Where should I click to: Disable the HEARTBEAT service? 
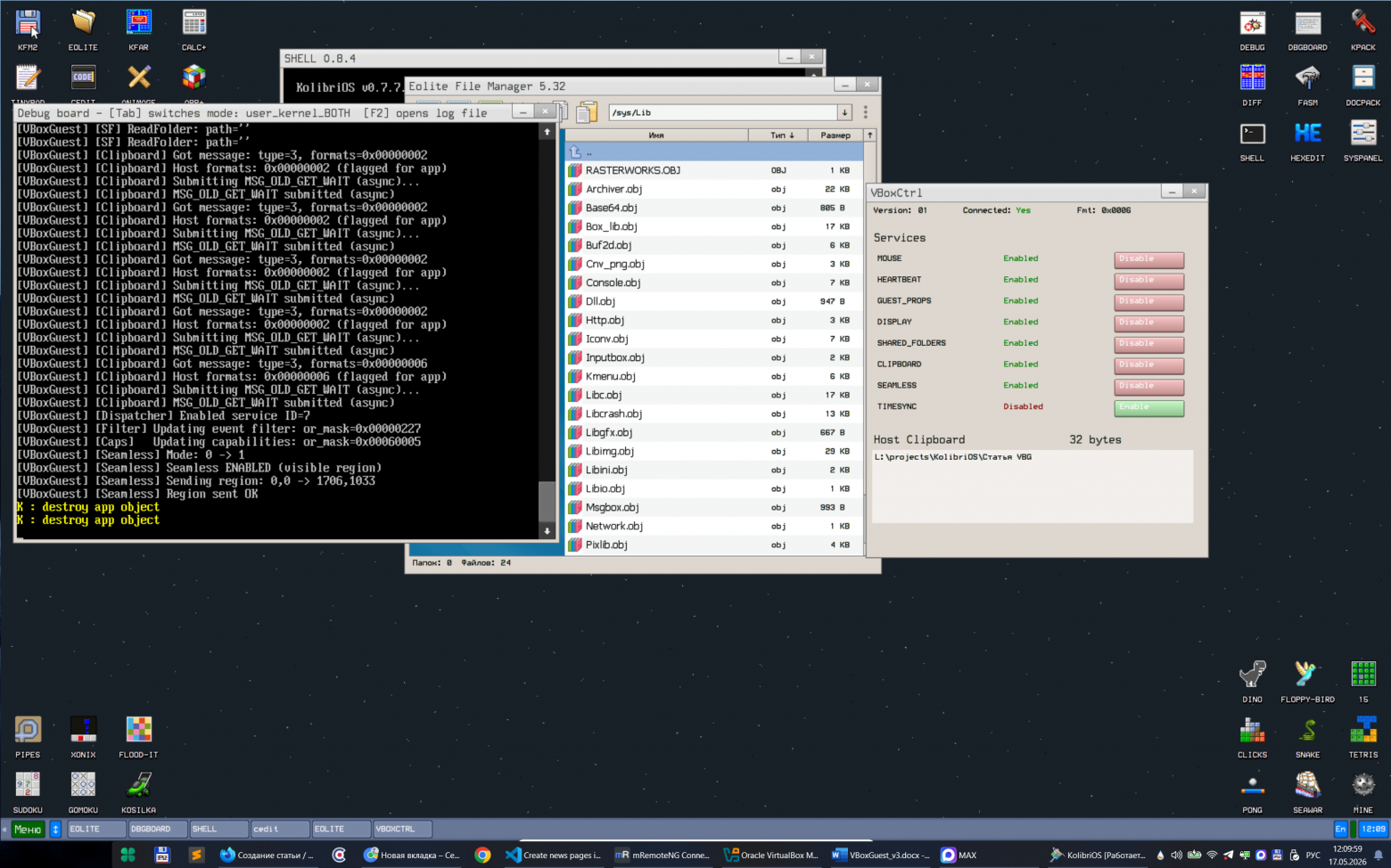[x=1148, y=281]
